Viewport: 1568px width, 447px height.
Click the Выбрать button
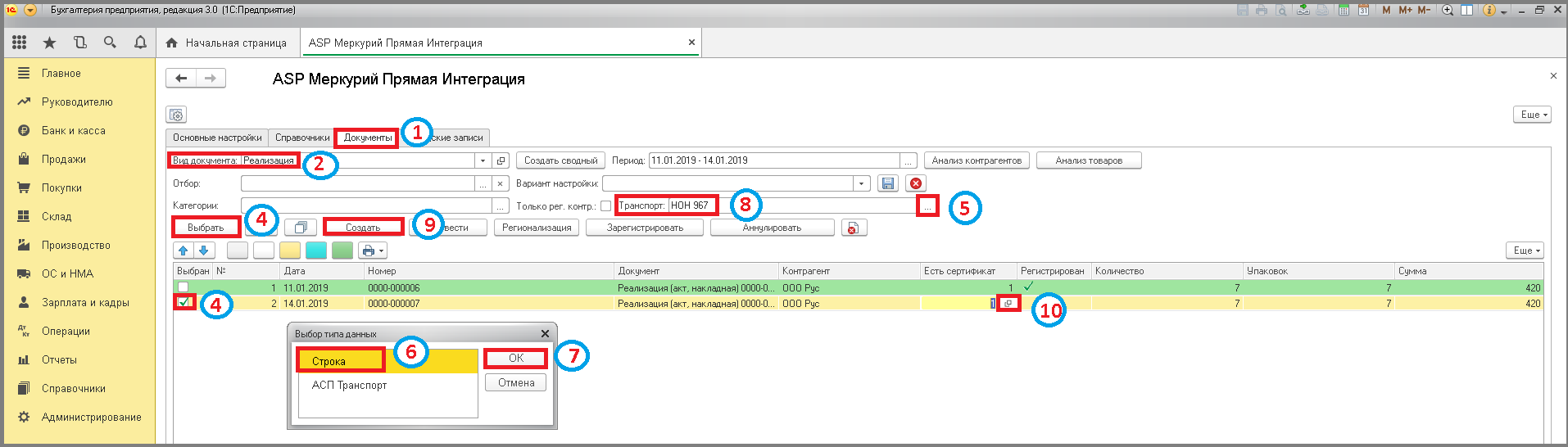point(206,228)
